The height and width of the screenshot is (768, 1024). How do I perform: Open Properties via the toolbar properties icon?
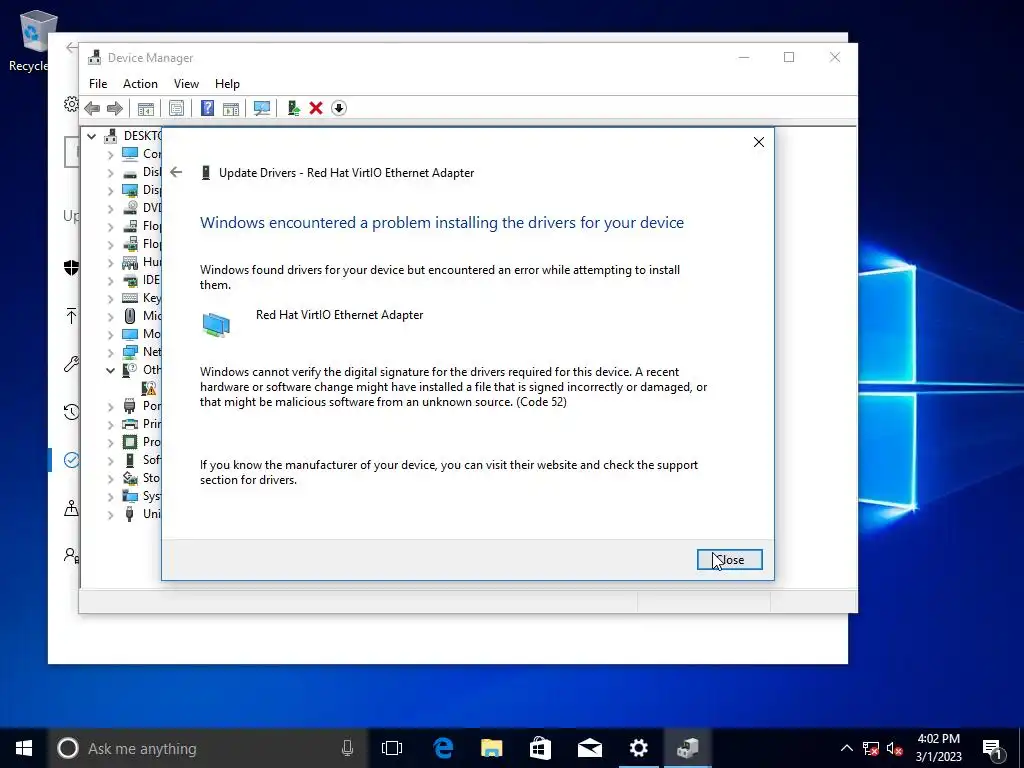[x=176, y=108]
